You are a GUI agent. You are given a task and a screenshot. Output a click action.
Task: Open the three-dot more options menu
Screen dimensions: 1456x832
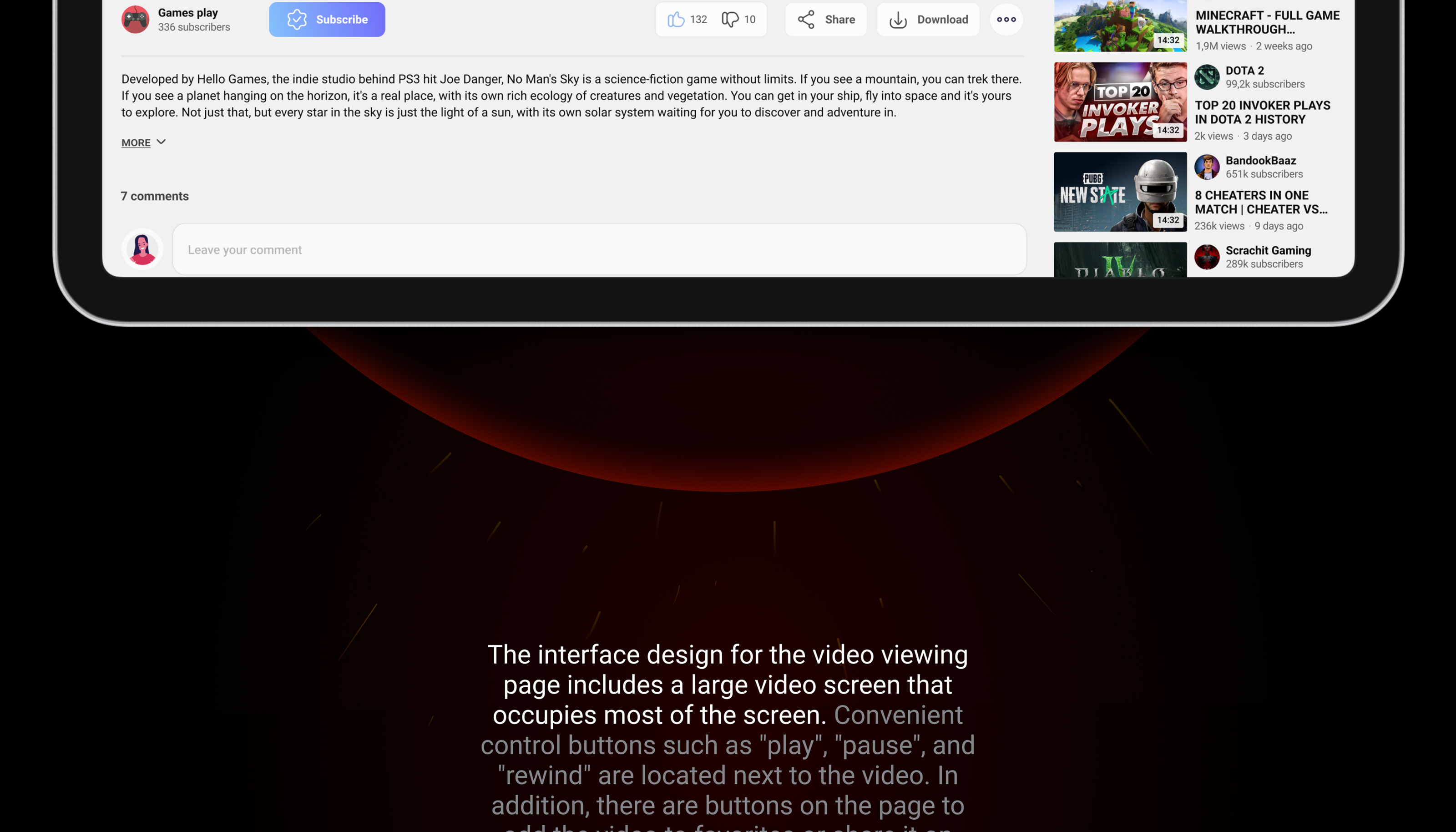tap(1006, 20)
